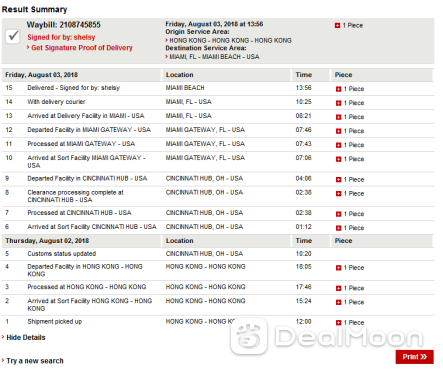Expand piece icon for Departed CINCINNATI HUB row

click(x=338, y=180)
